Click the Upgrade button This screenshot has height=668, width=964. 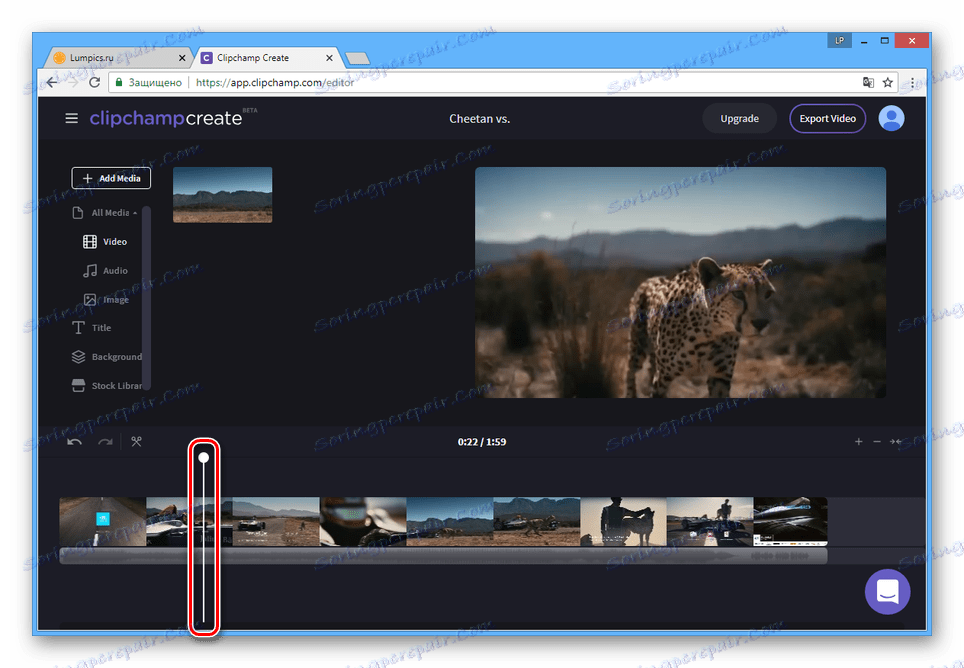tap(739, 118)
